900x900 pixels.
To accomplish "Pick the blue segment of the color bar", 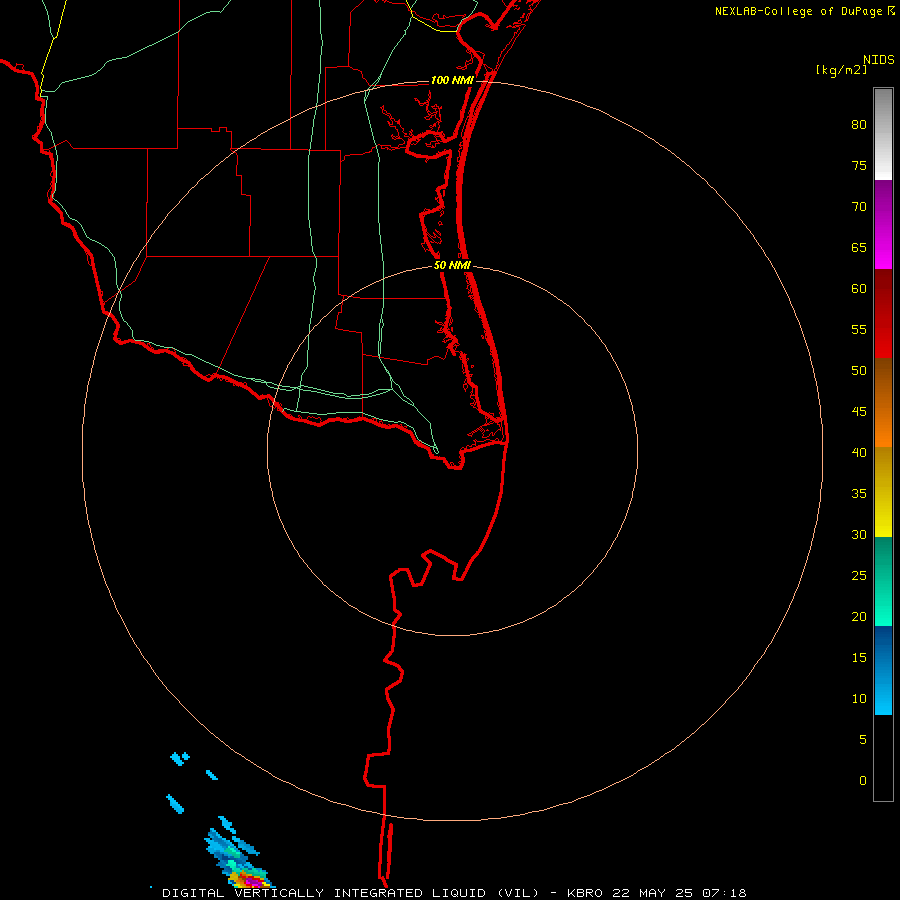I will point(883,670).
